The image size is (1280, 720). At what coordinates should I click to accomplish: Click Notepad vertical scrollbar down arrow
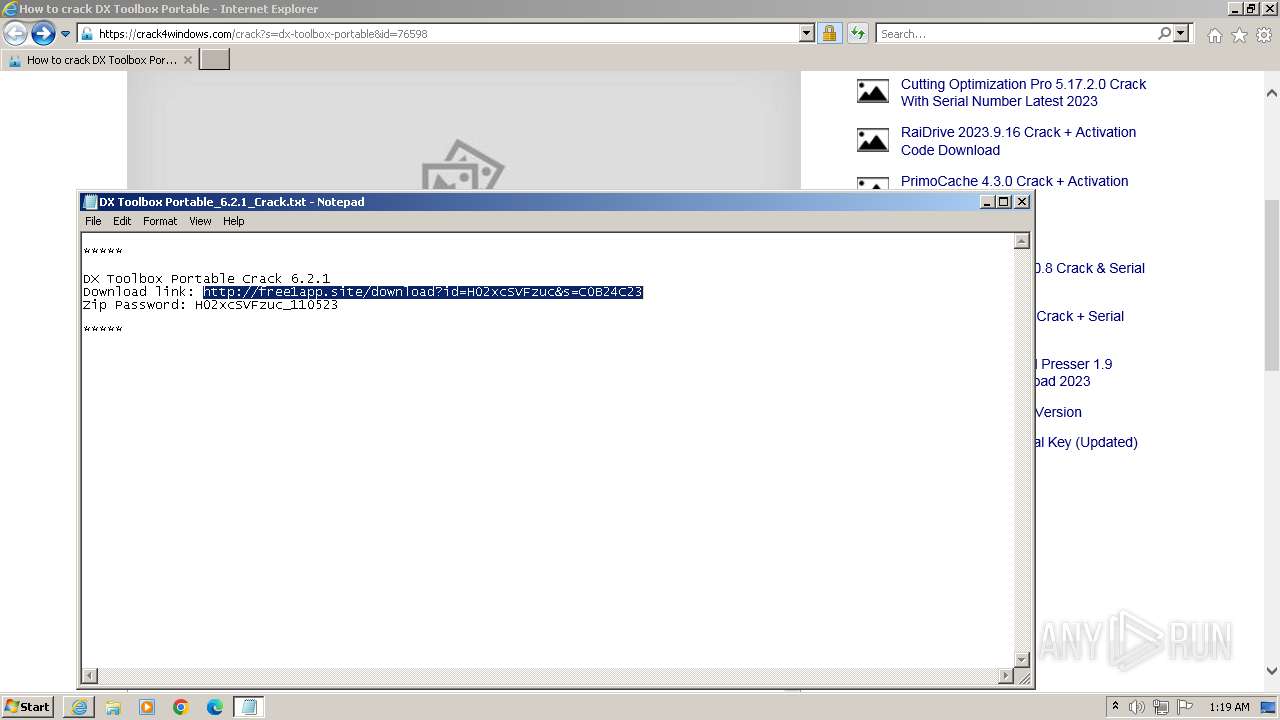(x=1021, y=659)
